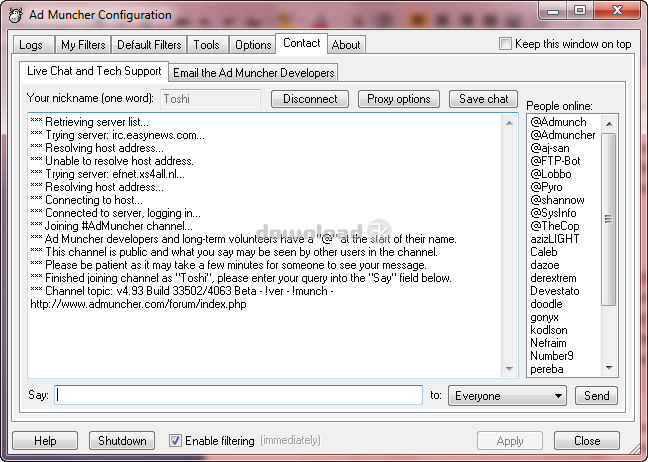Click the 'Connected to server, logging in' line
The height and width of the screenshot is (462, 648).
115,213
